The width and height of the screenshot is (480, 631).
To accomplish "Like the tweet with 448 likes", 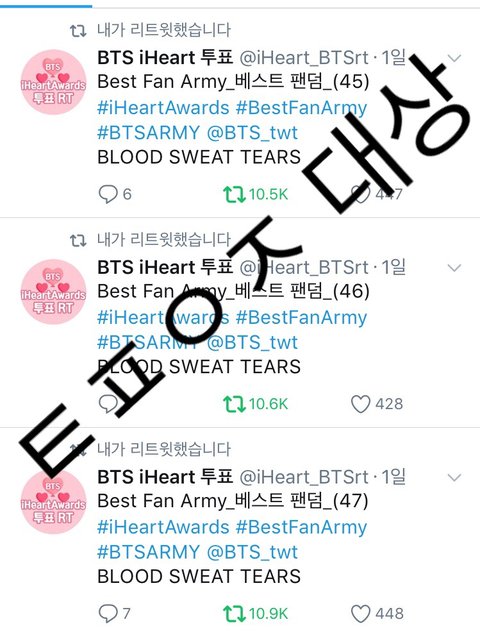I will point(360,614).
